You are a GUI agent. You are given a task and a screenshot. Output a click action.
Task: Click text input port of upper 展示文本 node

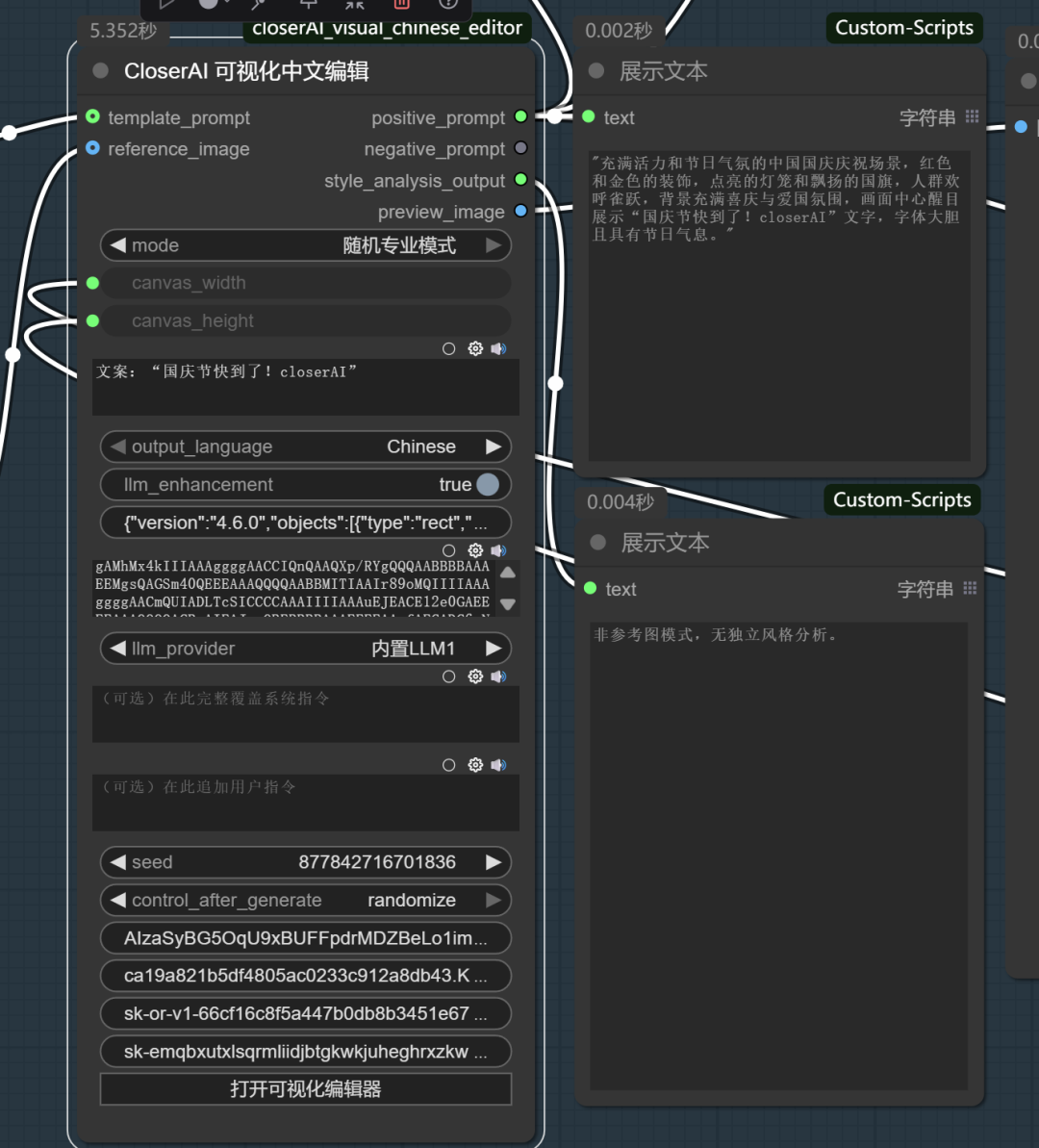589,117
